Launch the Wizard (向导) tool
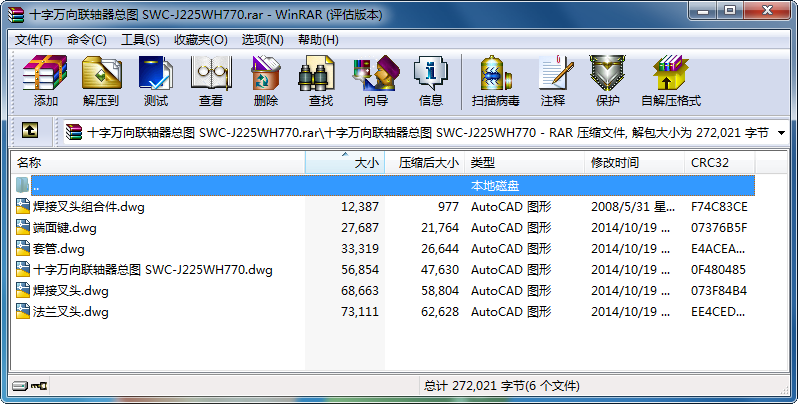The width and height of the screenshot is (798, 404). tap(375, 81)
